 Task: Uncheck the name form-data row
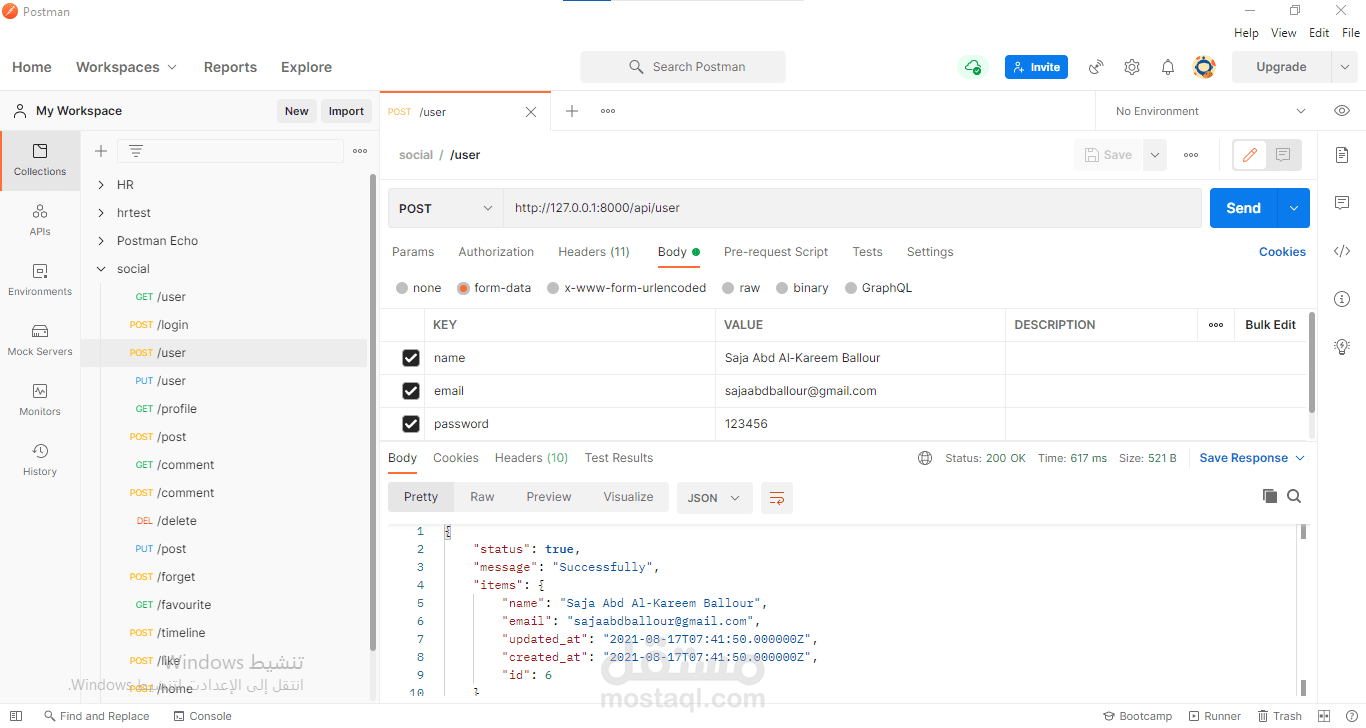pyautogui.click(x=410, y=358)
